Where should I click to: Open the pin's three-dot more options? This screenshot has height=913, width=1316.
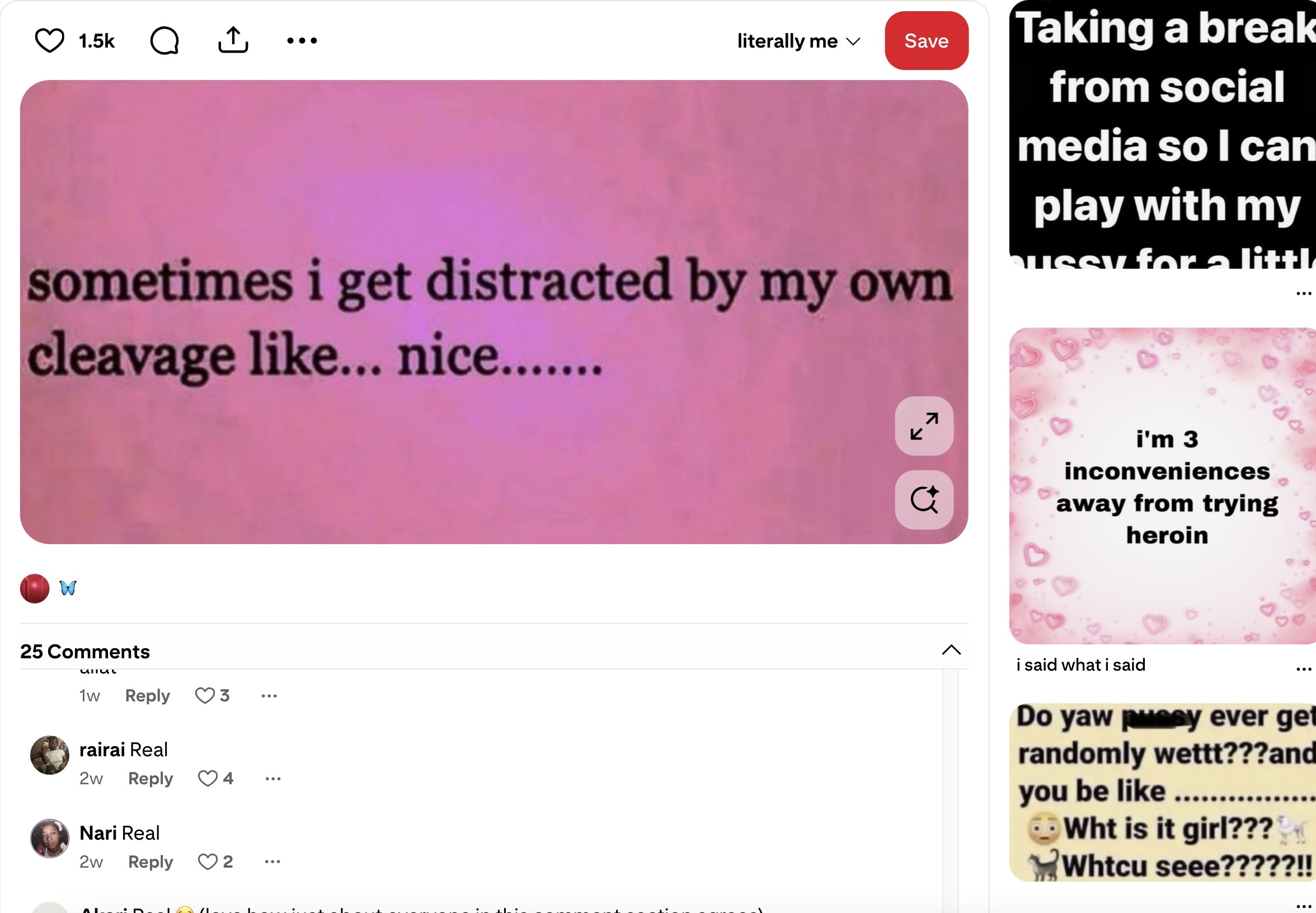click(302, 41)
